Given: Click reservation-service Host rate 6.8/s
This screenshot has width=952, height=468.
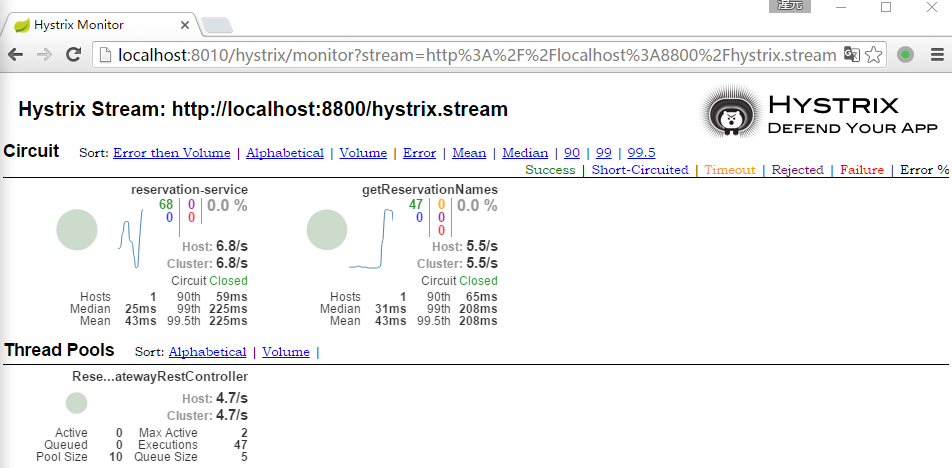Looking at the screenshot, I should [231, 246].
